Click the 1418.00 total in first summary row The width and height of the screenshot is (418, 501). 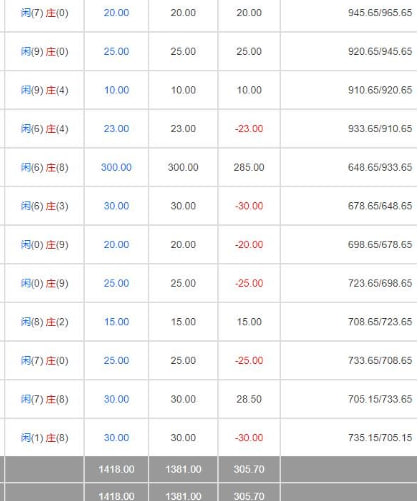tap(116, 469)
